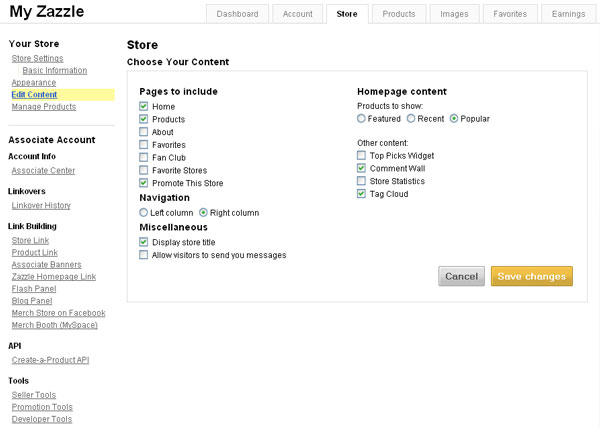600x427 pixels.
Task: Switch to the Favorites tab
Action: (510, 14)
